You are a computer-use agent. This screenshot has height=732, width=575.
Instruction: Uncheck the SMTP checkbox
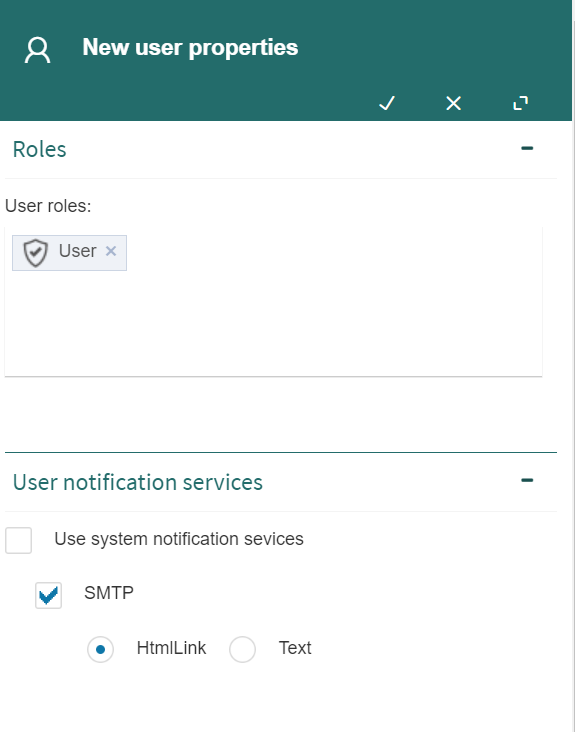coord(49,595)
